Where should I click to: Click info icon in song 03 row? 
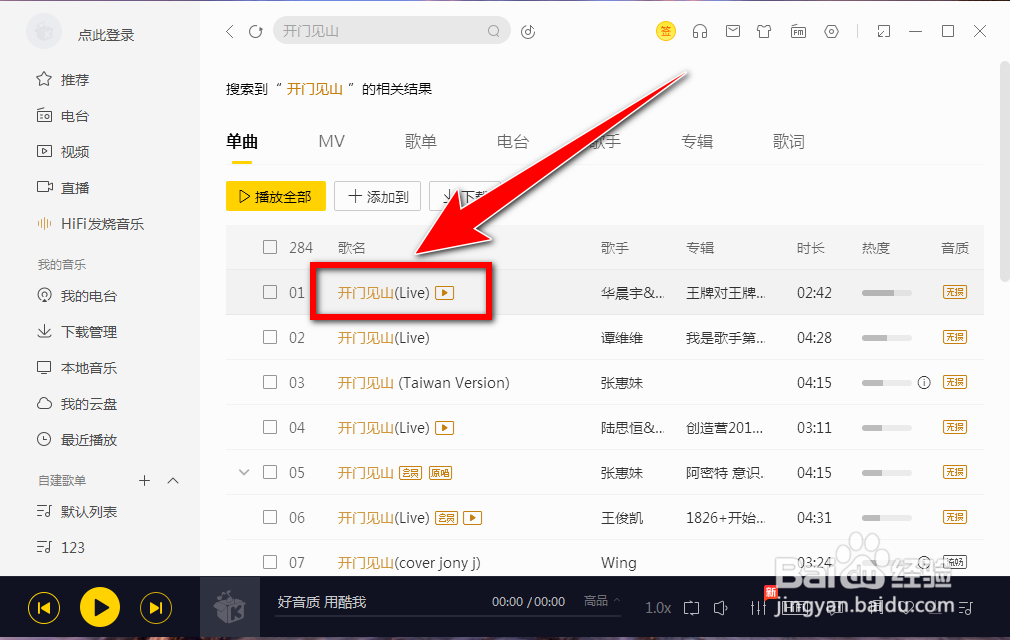(x=924, y=382)
